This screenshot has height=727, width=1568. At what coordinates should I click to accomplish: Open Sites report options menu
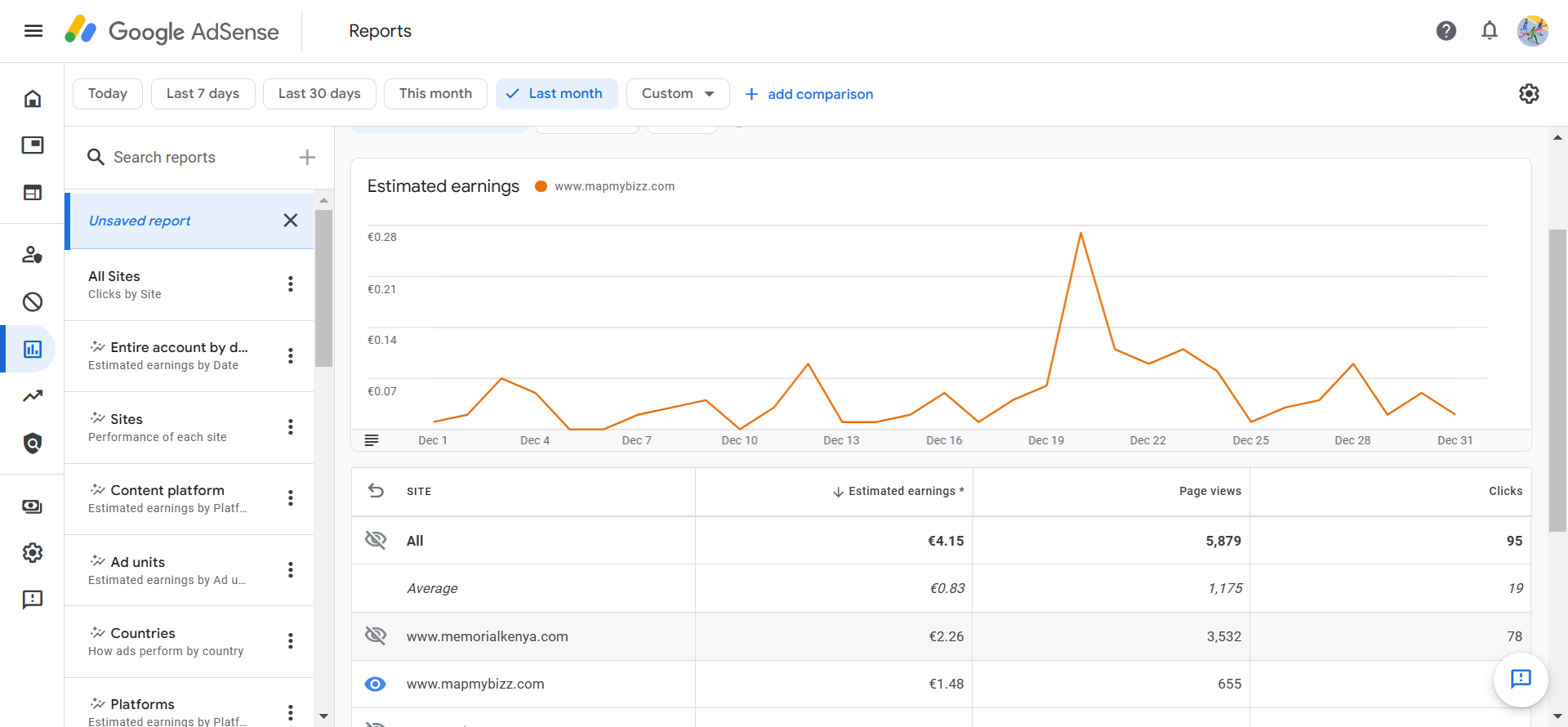click(291, 427)
